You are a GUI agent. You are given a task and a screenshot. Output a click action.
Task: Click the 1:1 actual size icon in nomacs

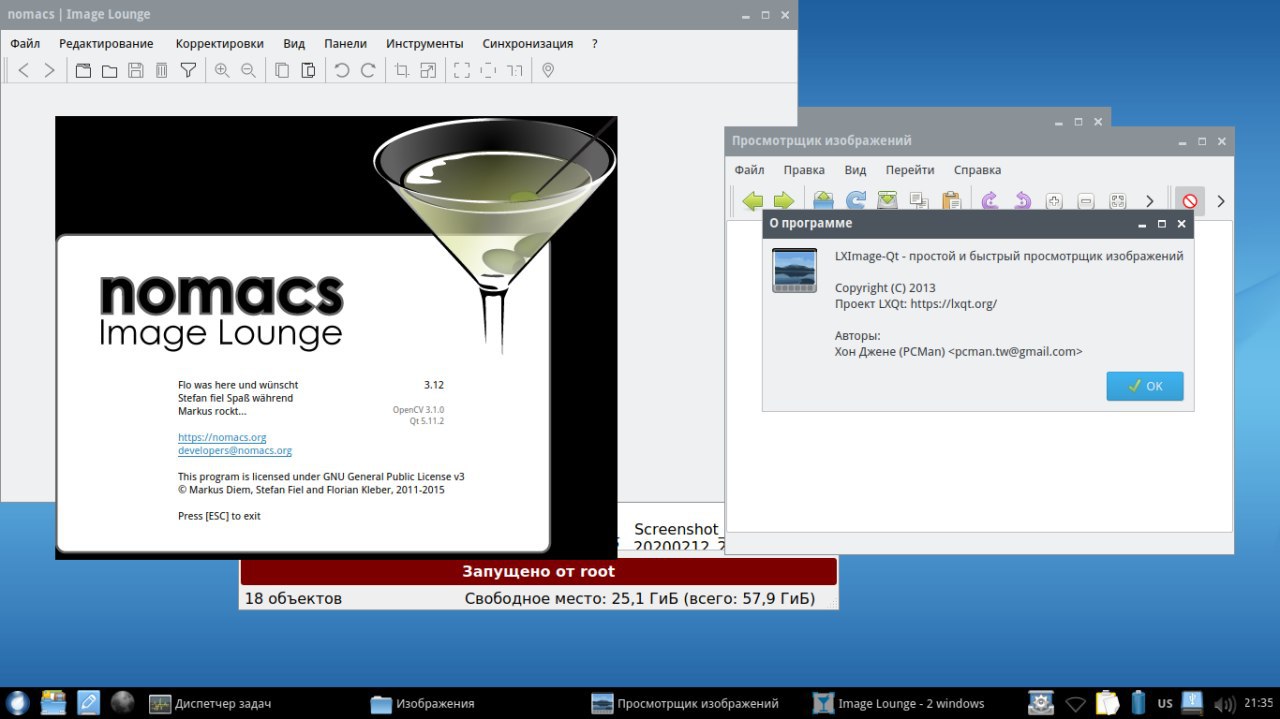[514, 70]
